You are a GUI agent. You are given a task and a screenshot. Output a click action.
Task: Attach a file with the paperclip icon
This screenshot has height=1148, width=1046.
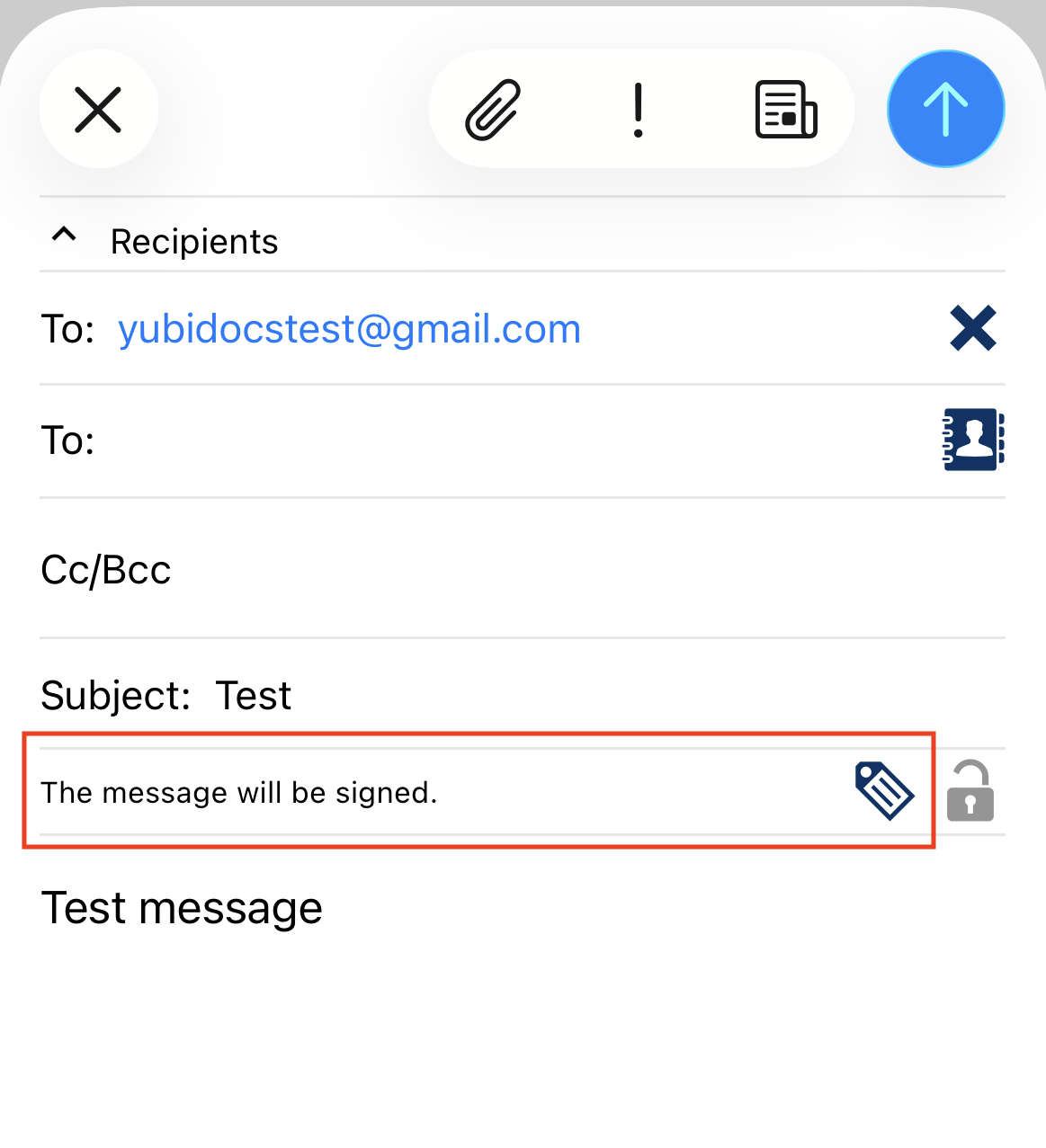tap(493, 110)
